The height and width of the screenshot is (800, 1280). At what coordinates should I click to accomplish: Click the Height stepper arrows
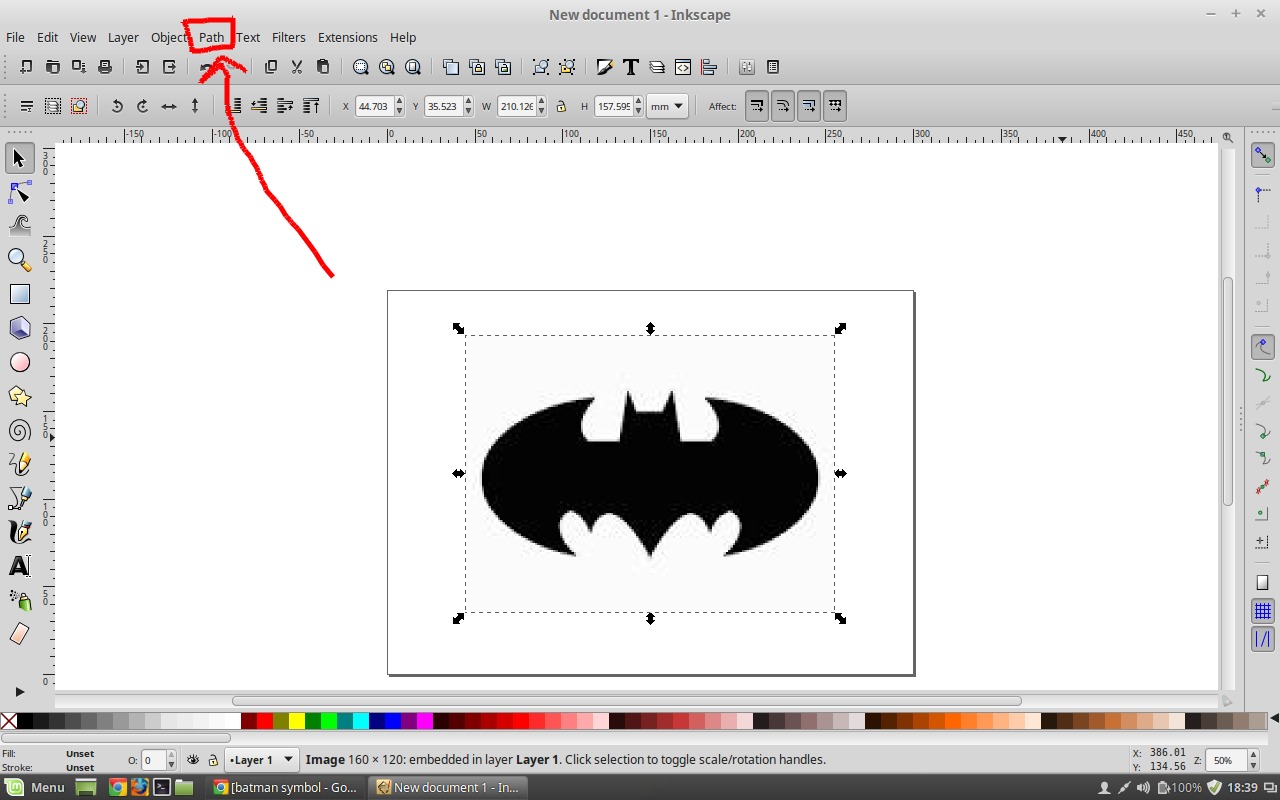[x=637, y=106]
